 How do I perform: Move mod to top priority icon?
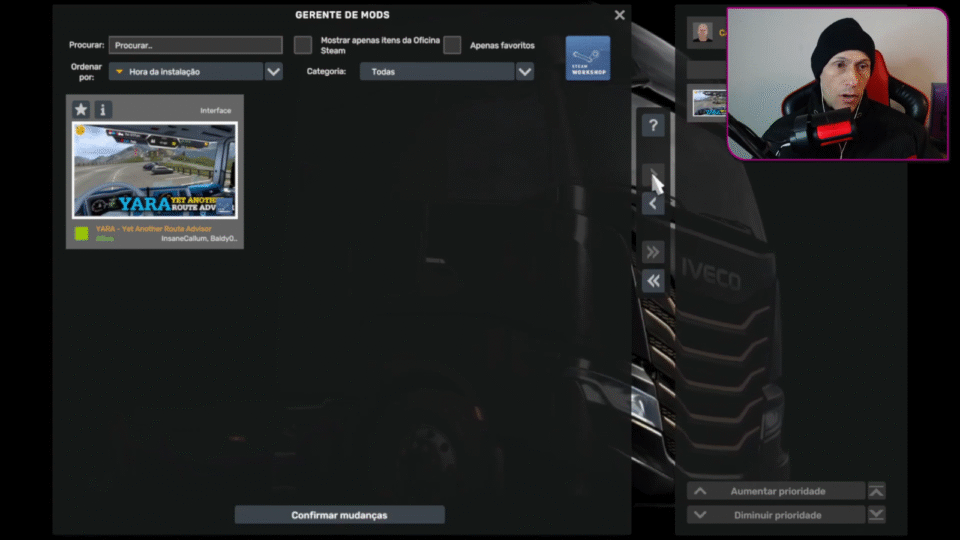(877, 491)
